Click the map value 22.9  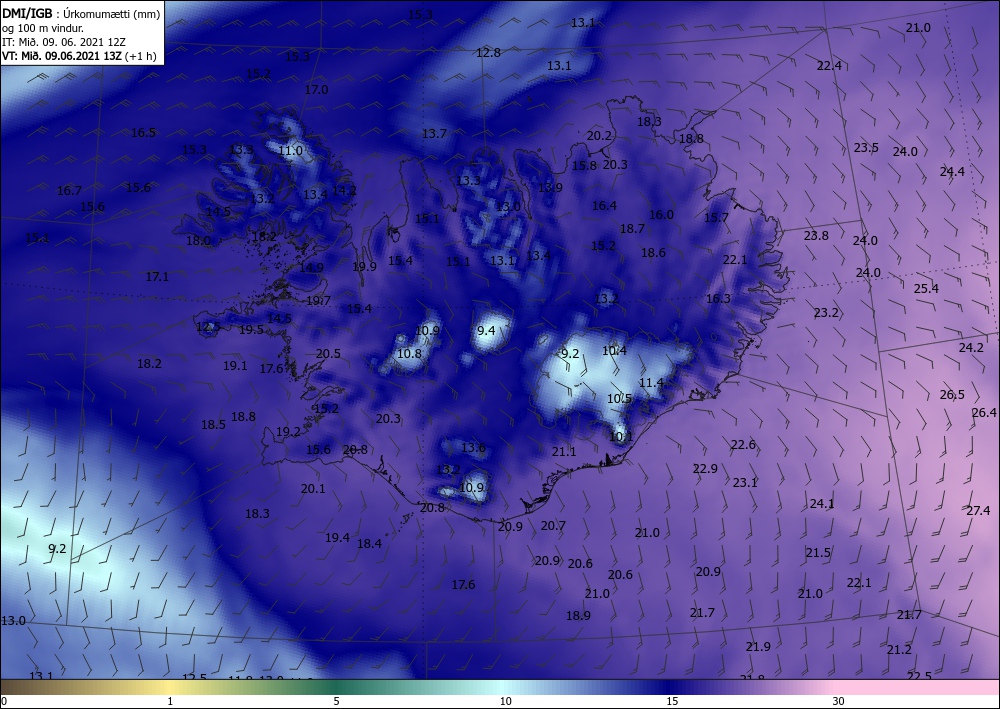(x=705, y=469)
